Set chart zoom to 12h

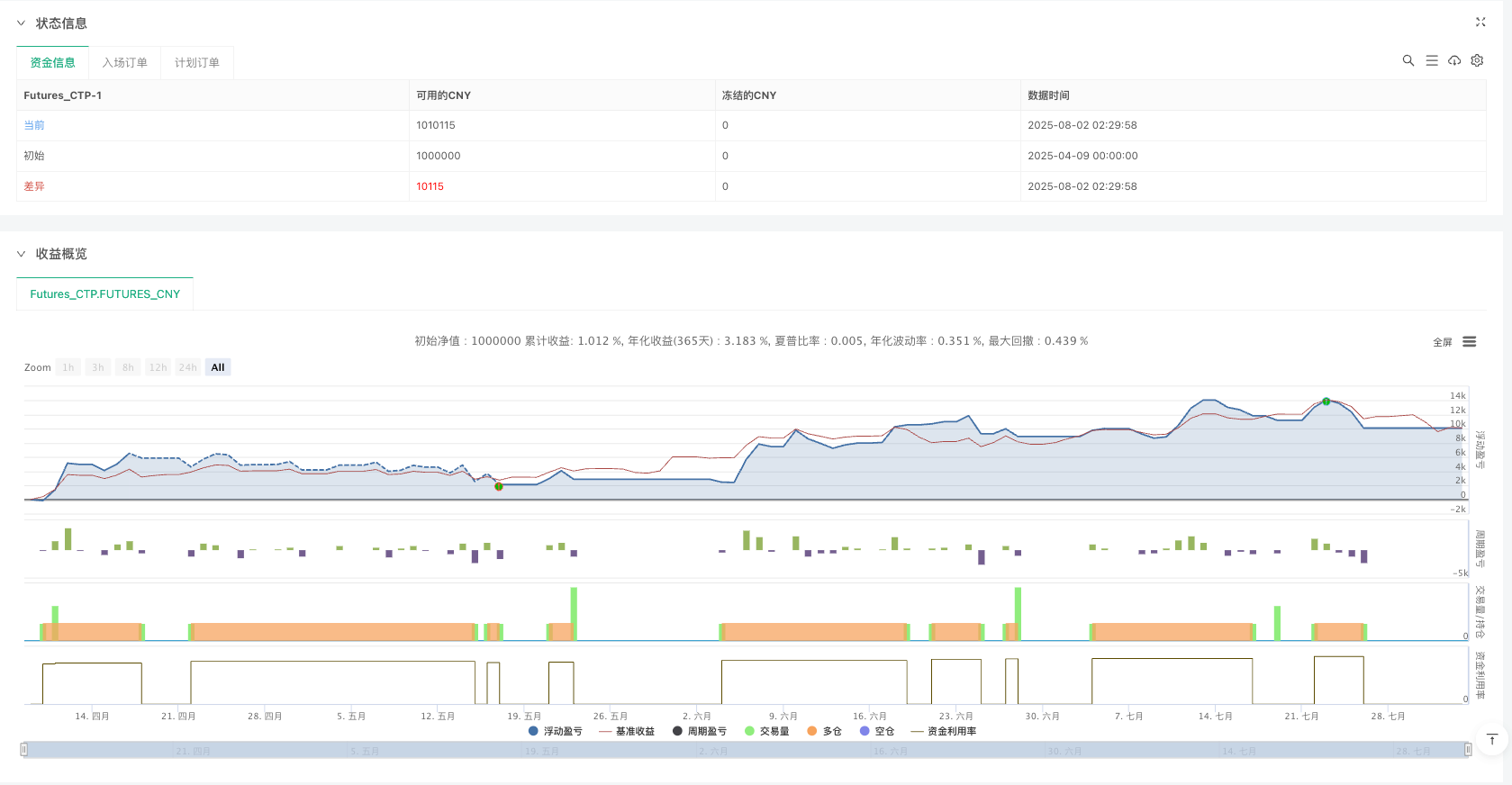tap(158, 367)
